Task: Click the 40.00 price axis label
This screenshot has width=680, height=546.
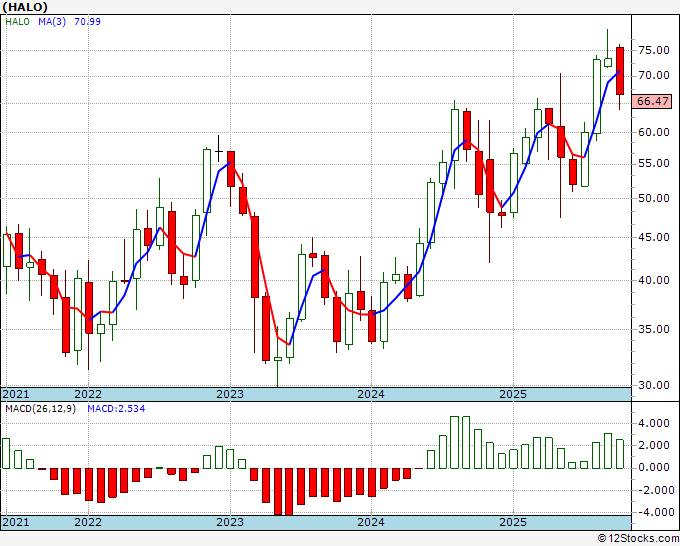Action: point(654,280)
